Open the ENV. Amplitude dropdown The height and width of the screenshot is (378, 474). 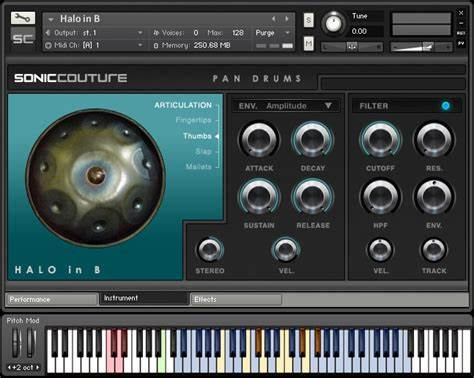click(x=286, y=106)
